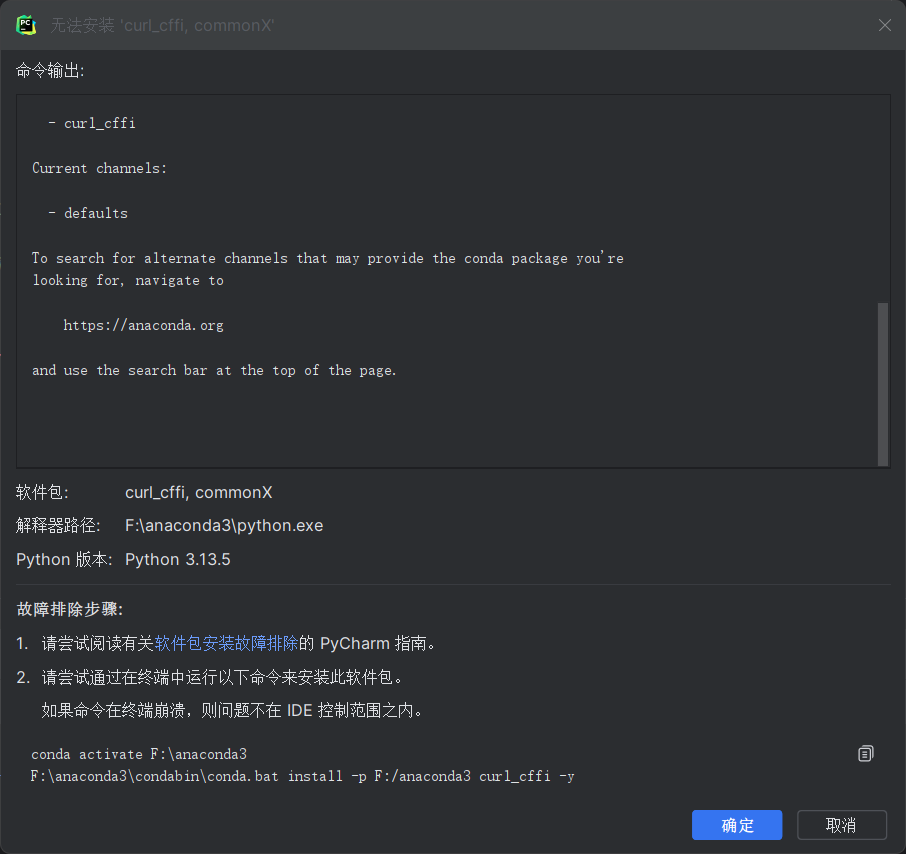906x854 pixels.
Task: Click the dialog title 无法安装 'curl_cffi, commonX'
Action: click(162, 25)
